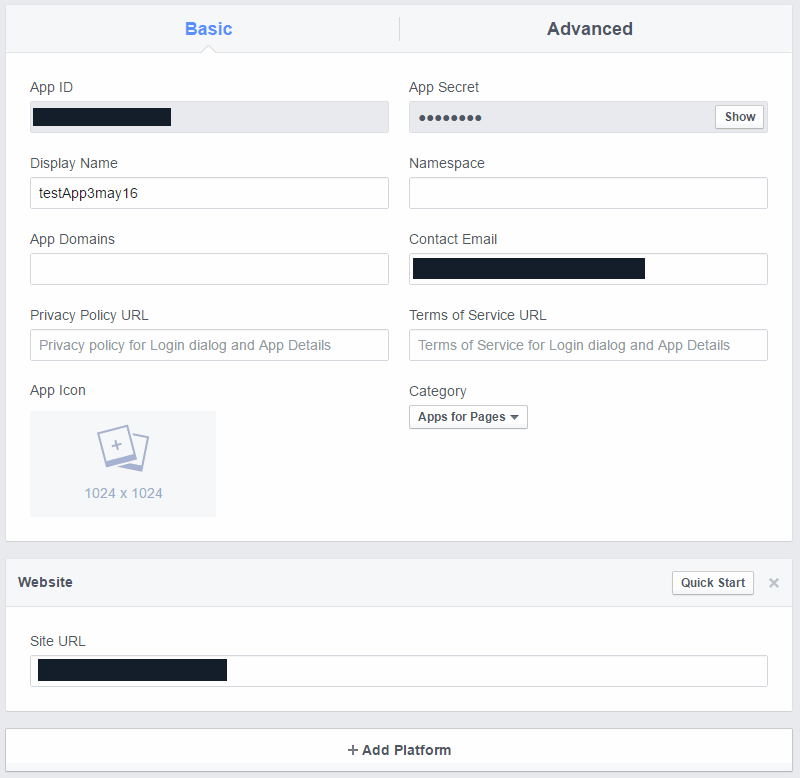Select the Basic settings tab
Screen dimensions: 800x778
pos(208,29)
